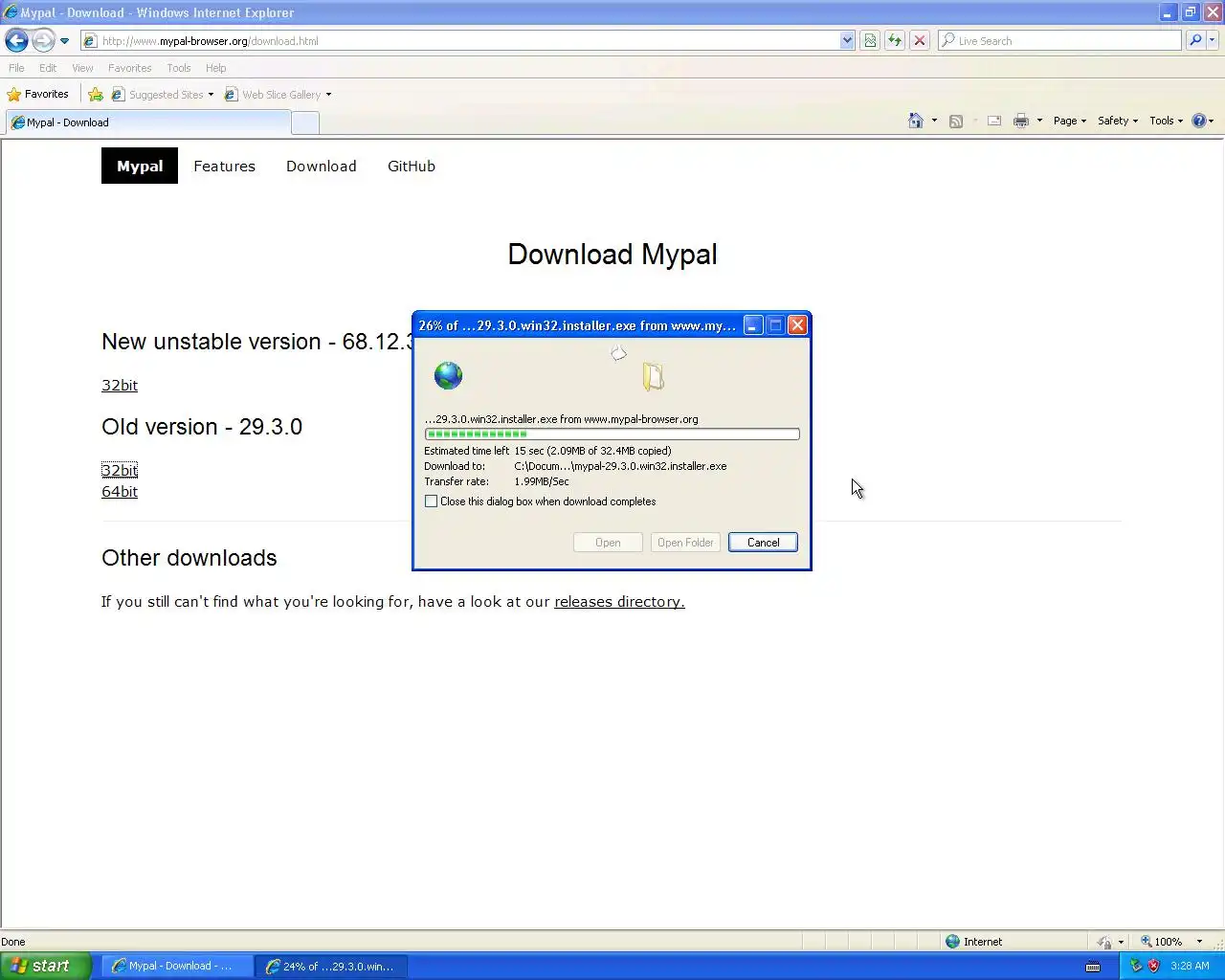
Task: Click the Internet zone globe in status bar
Action: [952, 941]
